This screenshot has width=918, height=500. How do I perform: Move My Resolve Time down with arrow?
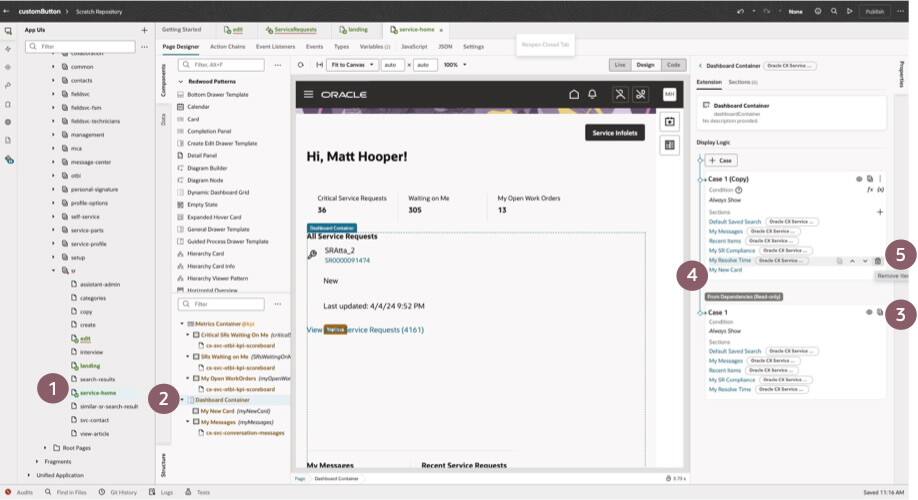(x=865, y=261)
